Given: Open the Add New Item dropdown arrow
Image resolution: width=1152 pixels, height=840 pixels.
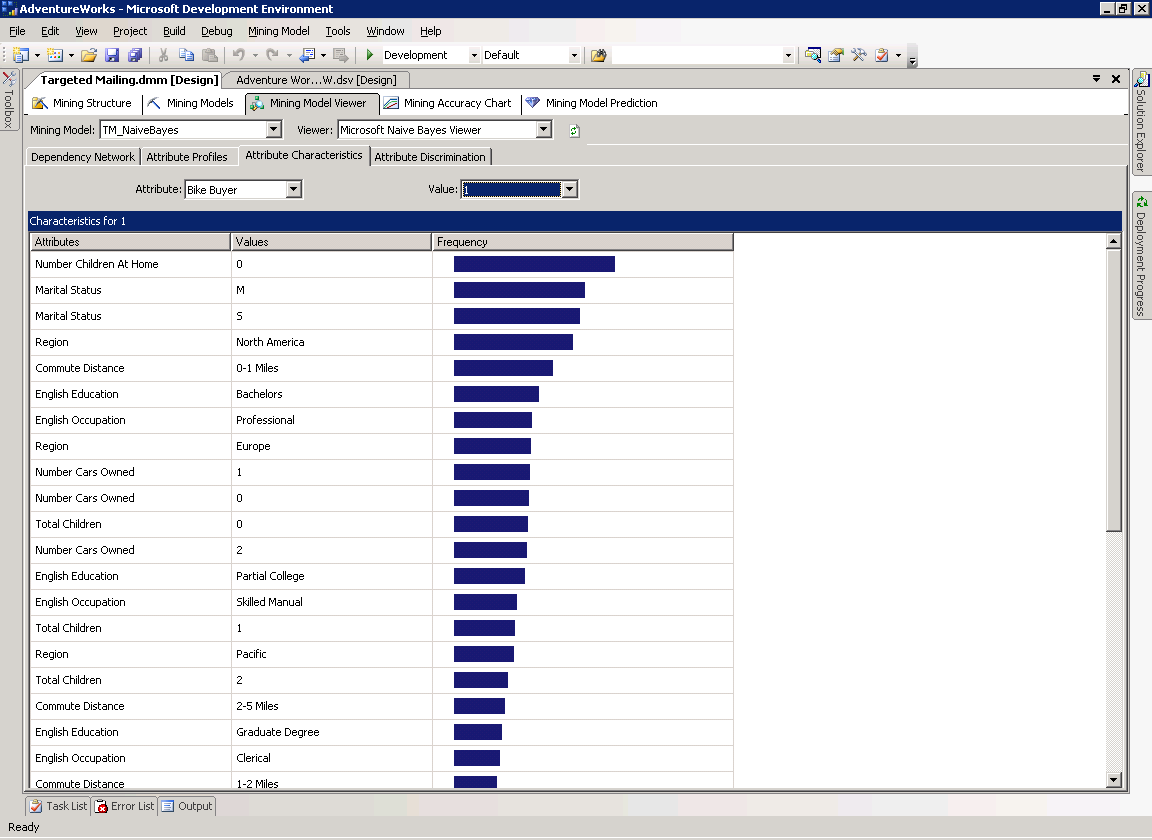Looking at the screenshot, I should 71,55.
